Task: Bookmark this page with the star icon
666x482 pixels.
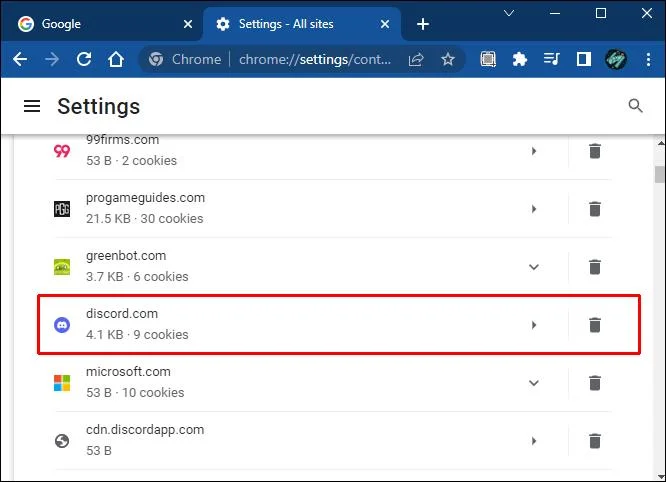Action: pos(448,59)
